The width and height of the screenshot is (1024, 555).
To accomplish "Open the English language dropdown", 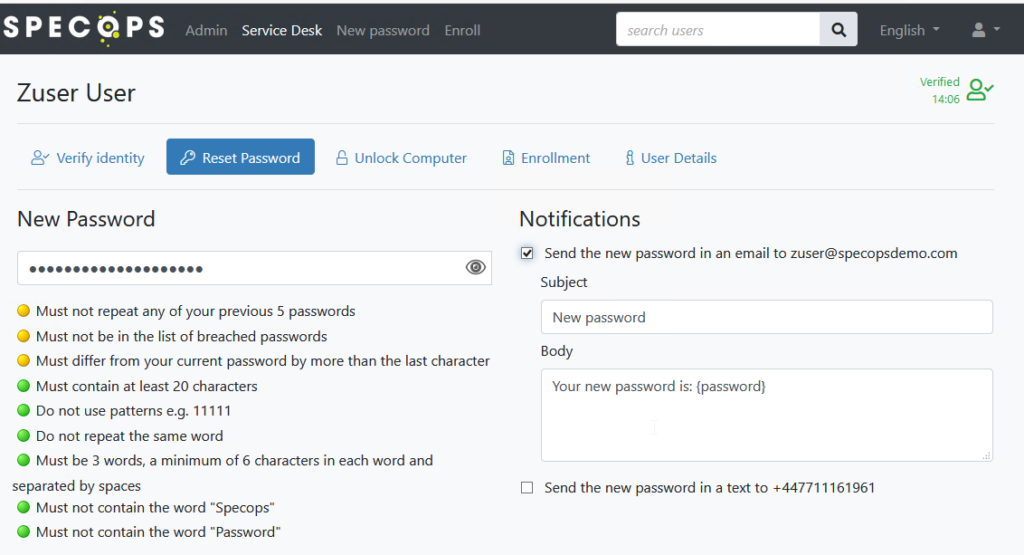I will point(909,30).
